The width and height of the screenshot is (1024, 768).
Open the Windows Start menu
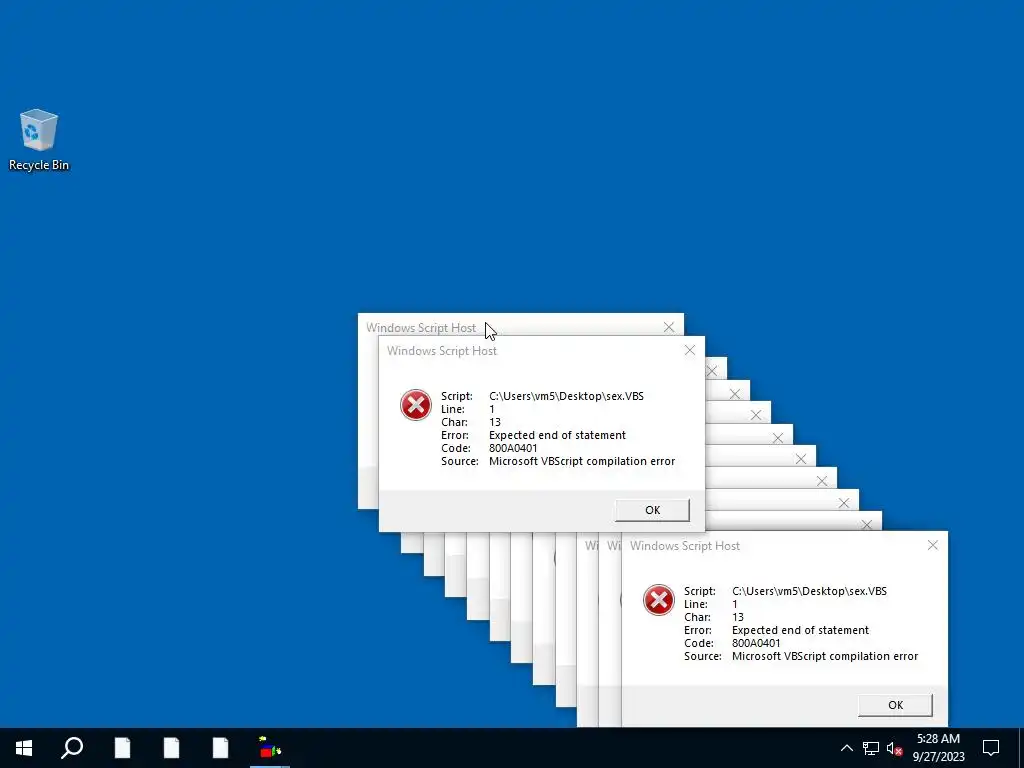click(x=24, y=748)
